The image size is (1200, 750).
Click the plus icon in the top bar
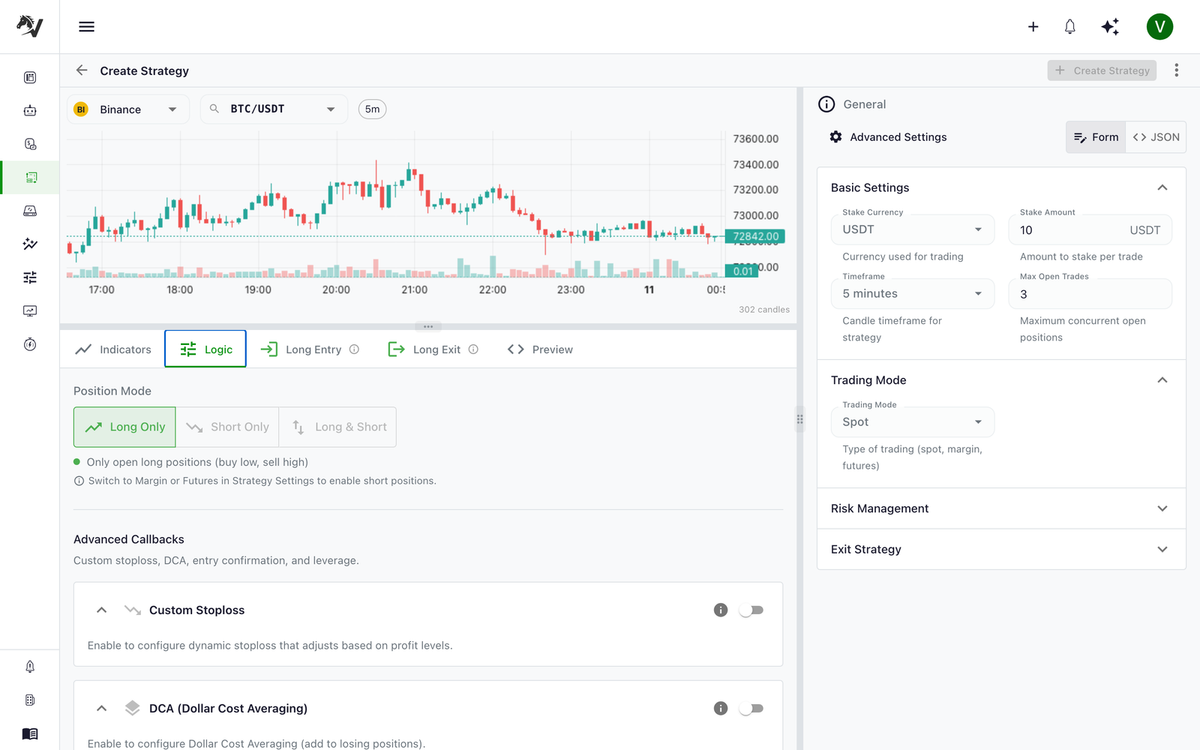(x=1033, y=27)
